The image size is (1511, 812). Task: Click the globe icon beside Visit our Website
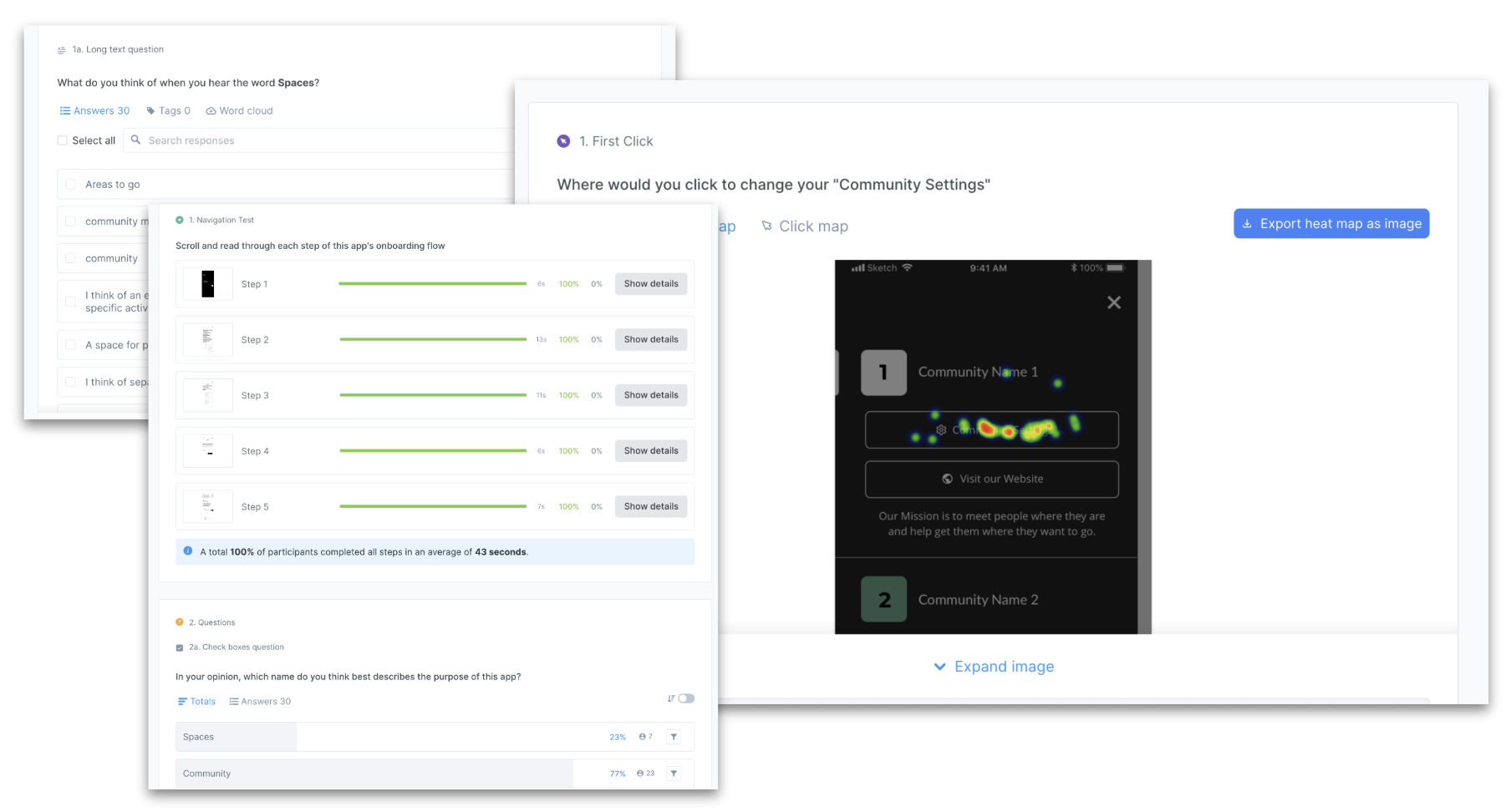click(947, 480)
